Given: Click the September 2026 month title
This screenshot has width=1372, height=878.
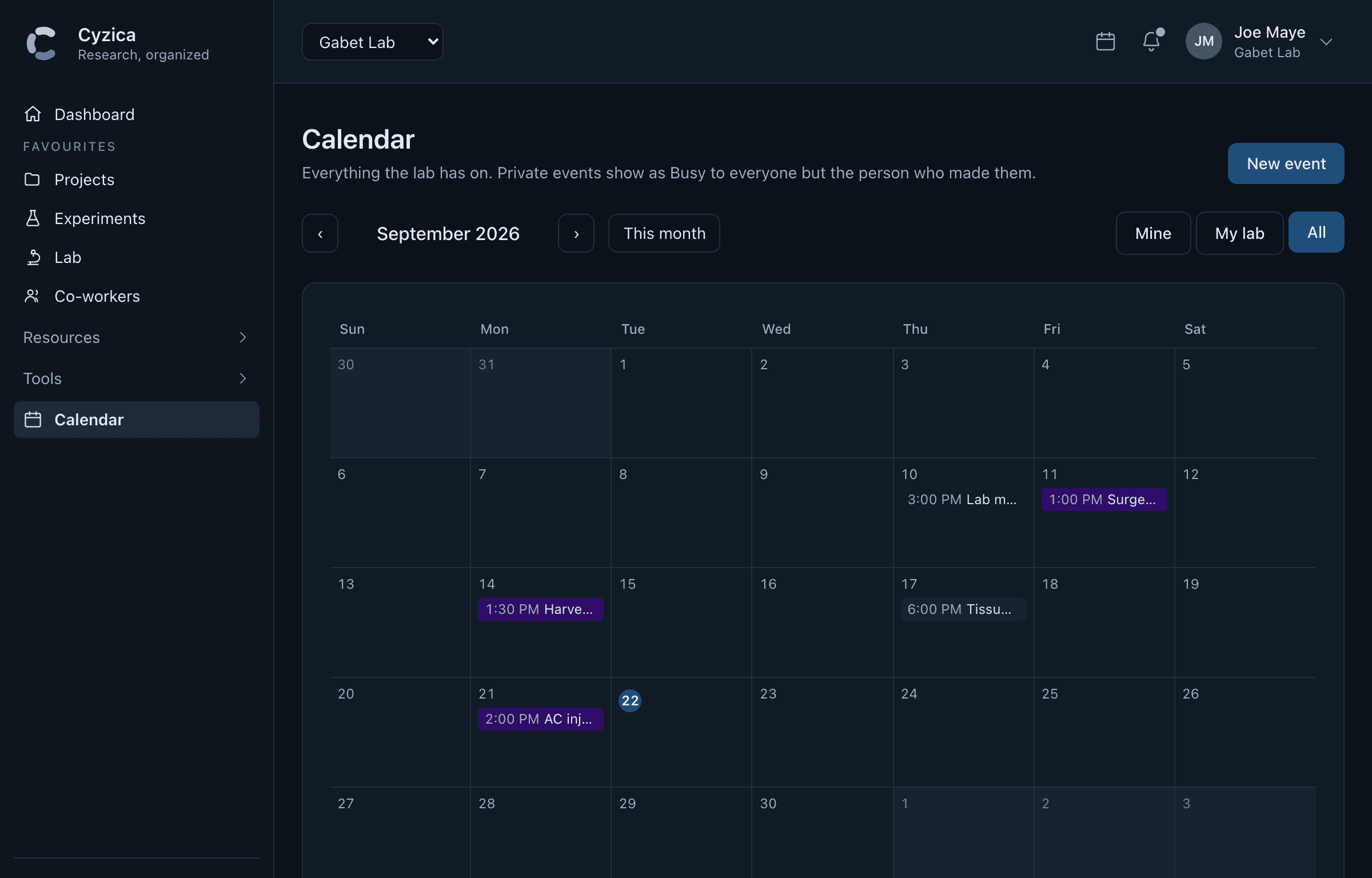Looking at the screenshot, I should 448,233.
